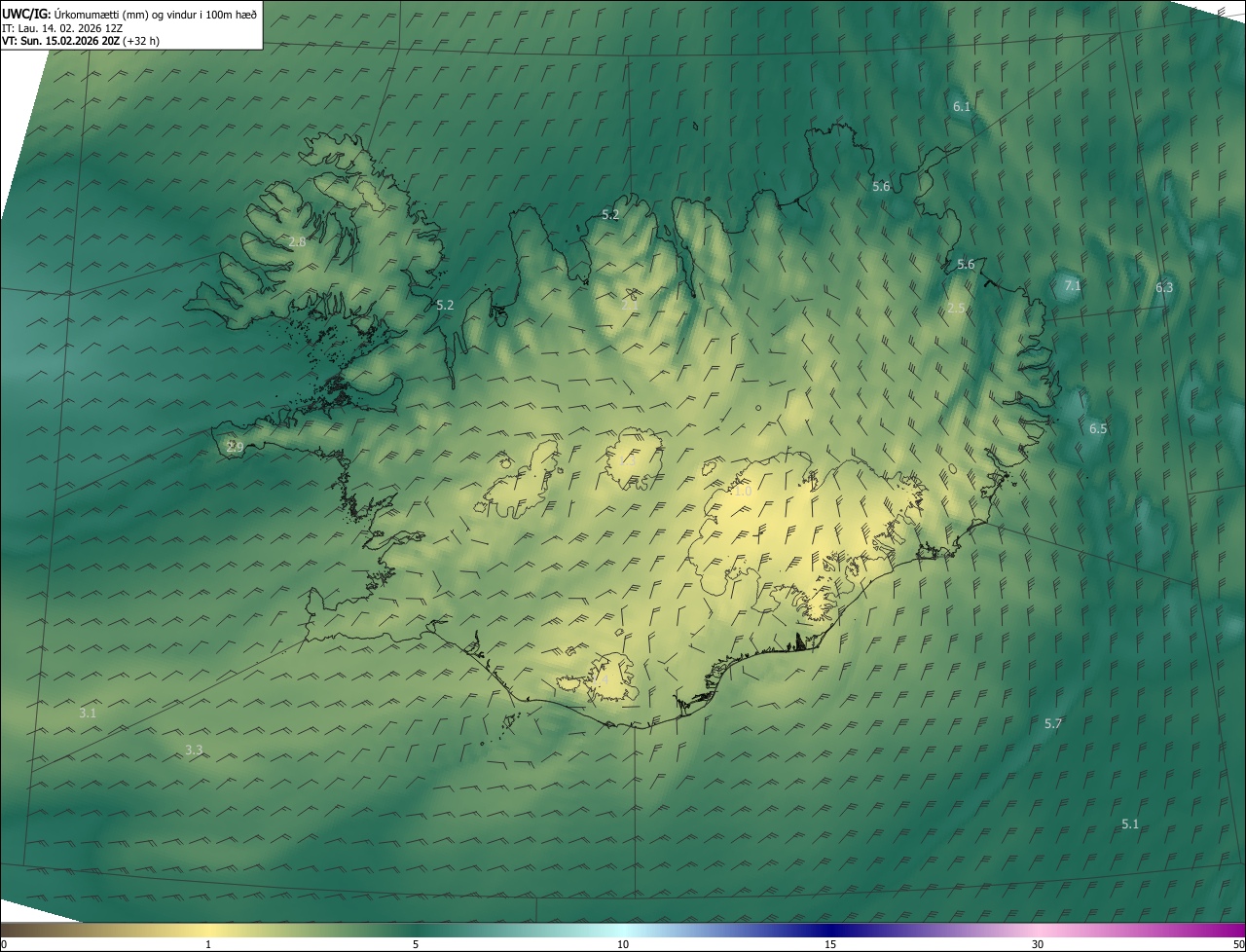
Task: Click the color scale tick label "0"
Action: 4,944
